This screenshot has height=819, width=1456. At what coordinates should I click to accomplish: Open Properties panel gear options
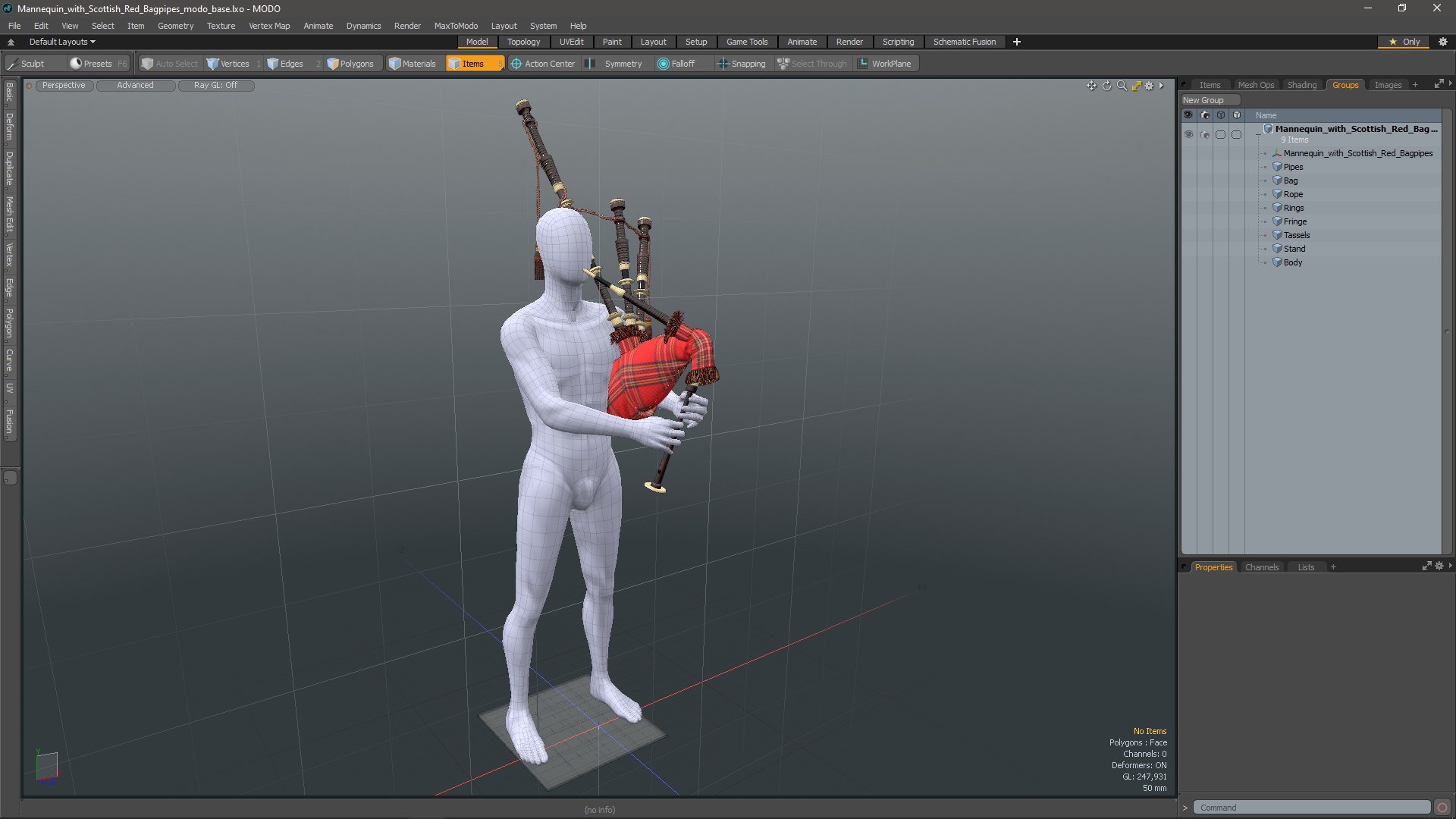point(1439,566)
